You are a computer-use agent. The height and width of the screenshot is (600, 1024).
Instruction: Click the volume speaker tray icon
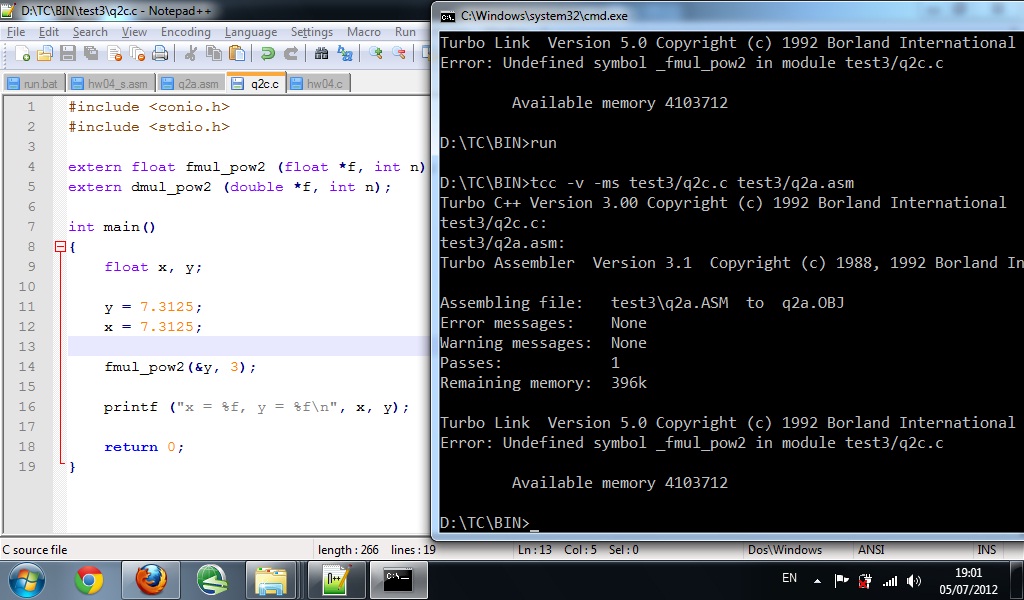coord(913,580)
